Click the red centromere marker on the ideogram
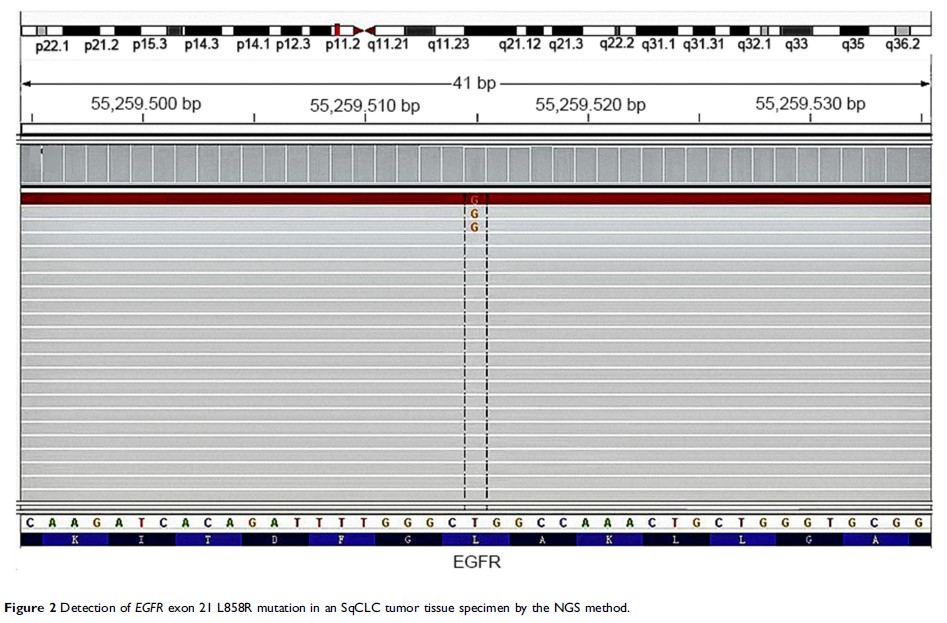 point(339,30)
